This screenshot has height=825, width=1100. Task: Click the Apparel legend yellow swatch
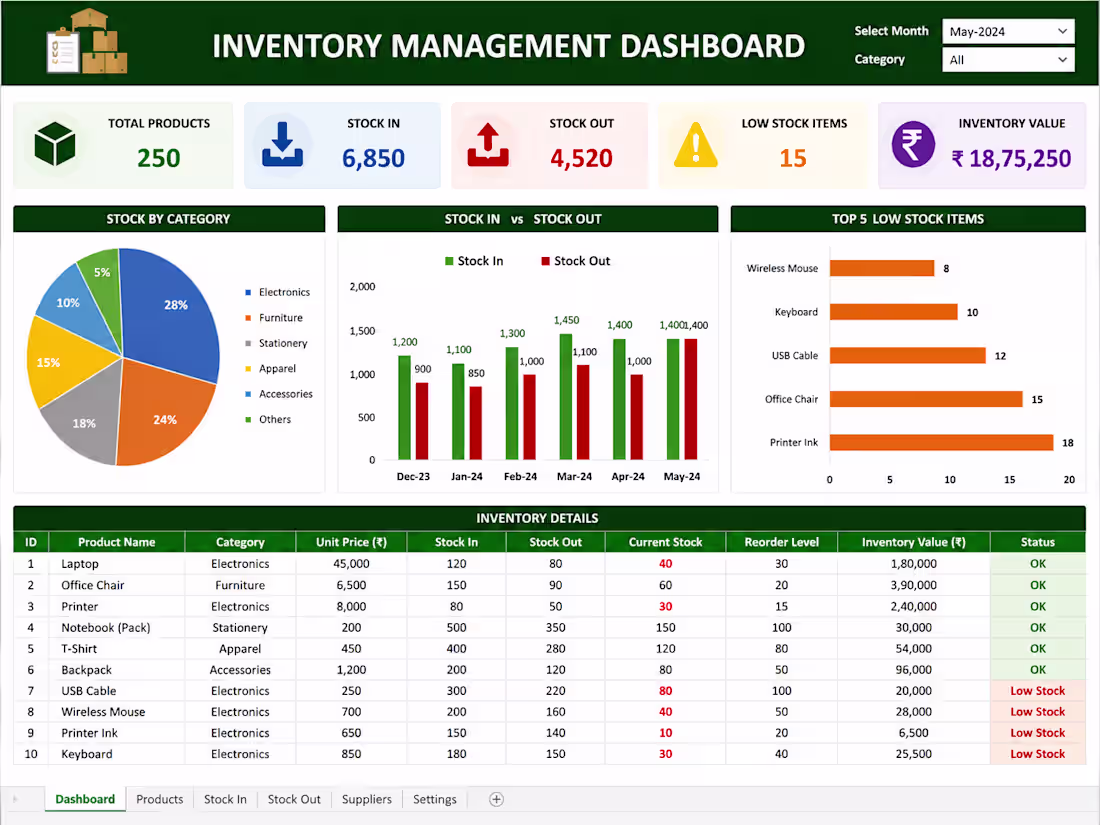click(x=248, y=368)
